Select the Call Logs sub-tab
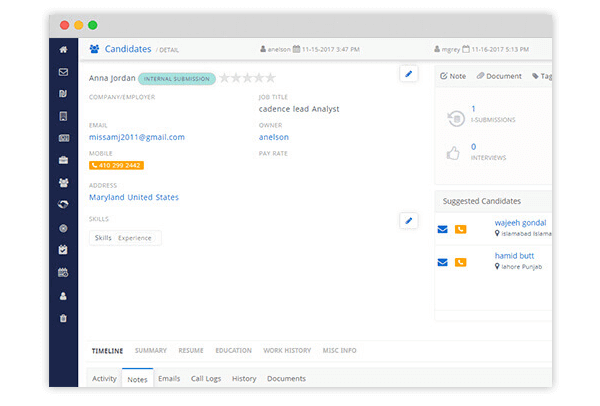The height and width of the screenshot is (406, 600). coord(206,378)
